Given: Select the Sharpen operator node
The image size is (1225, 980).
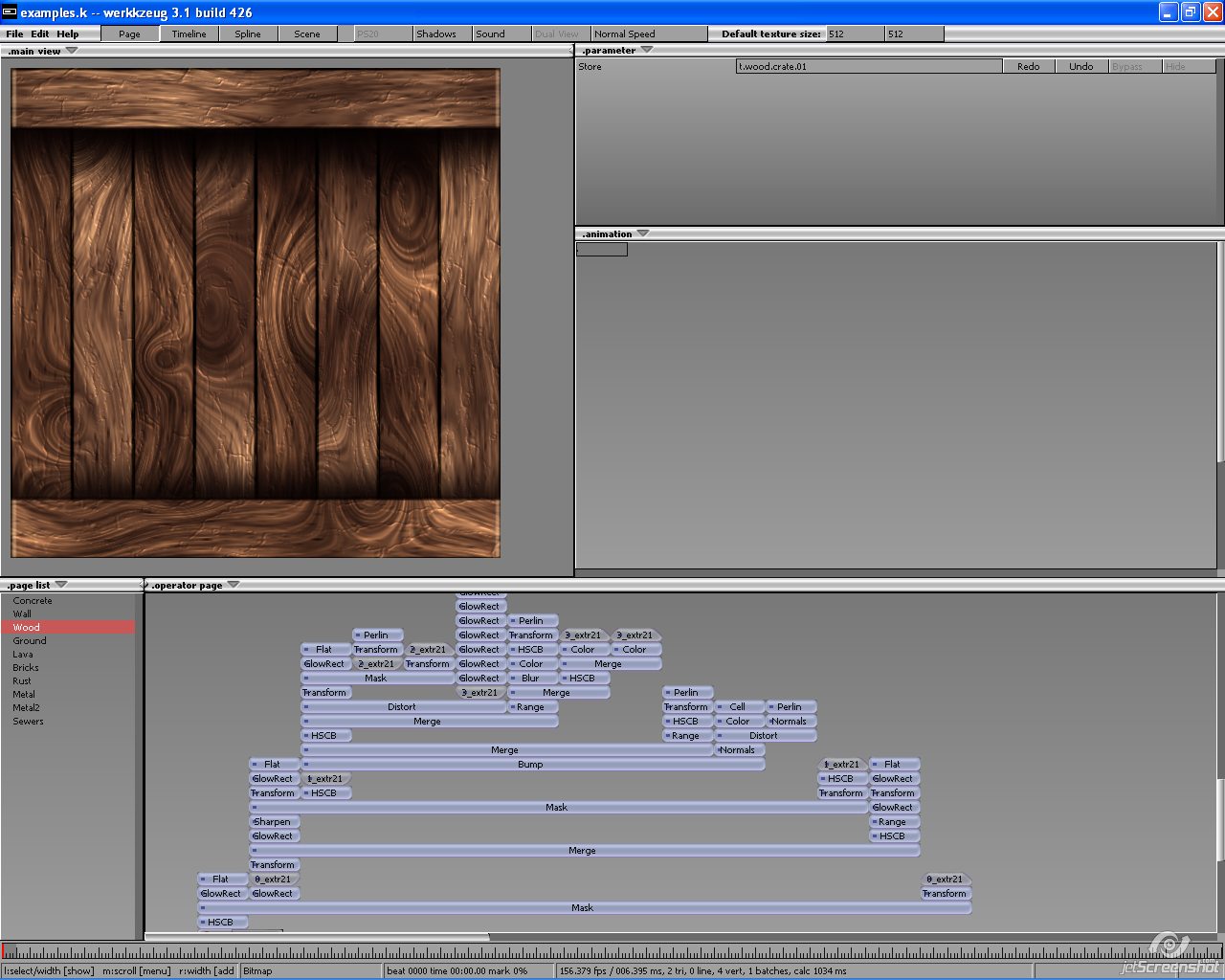Looking at the screenshot, I should (275, 822).
